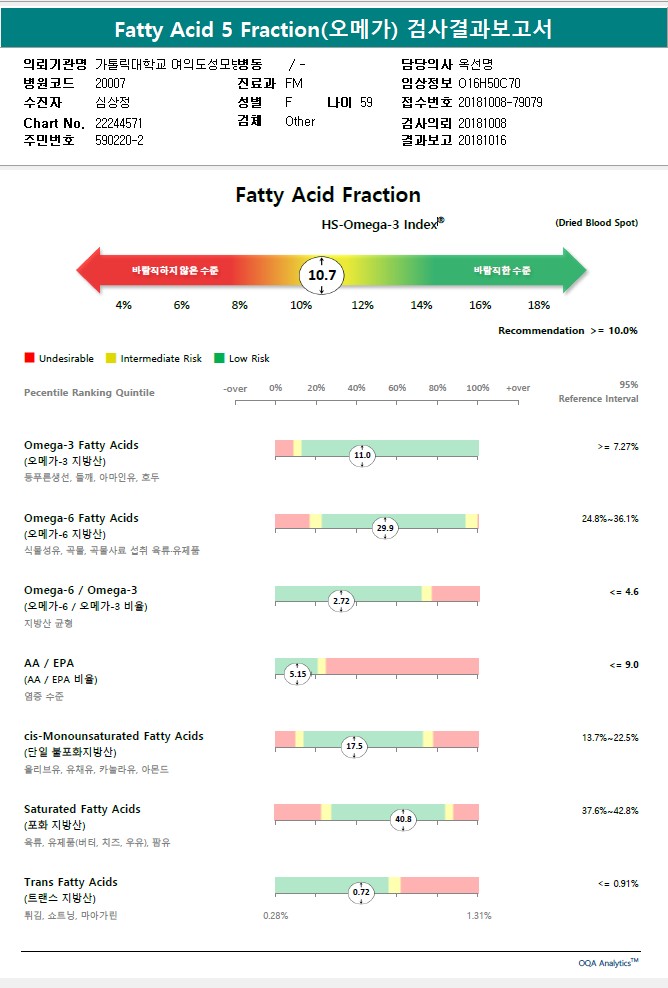Click the Fatty Acid 5 Fraction title banner
The width and height of the screenshot is (668, 988).
pyautogui.click(x=333, y=29)
